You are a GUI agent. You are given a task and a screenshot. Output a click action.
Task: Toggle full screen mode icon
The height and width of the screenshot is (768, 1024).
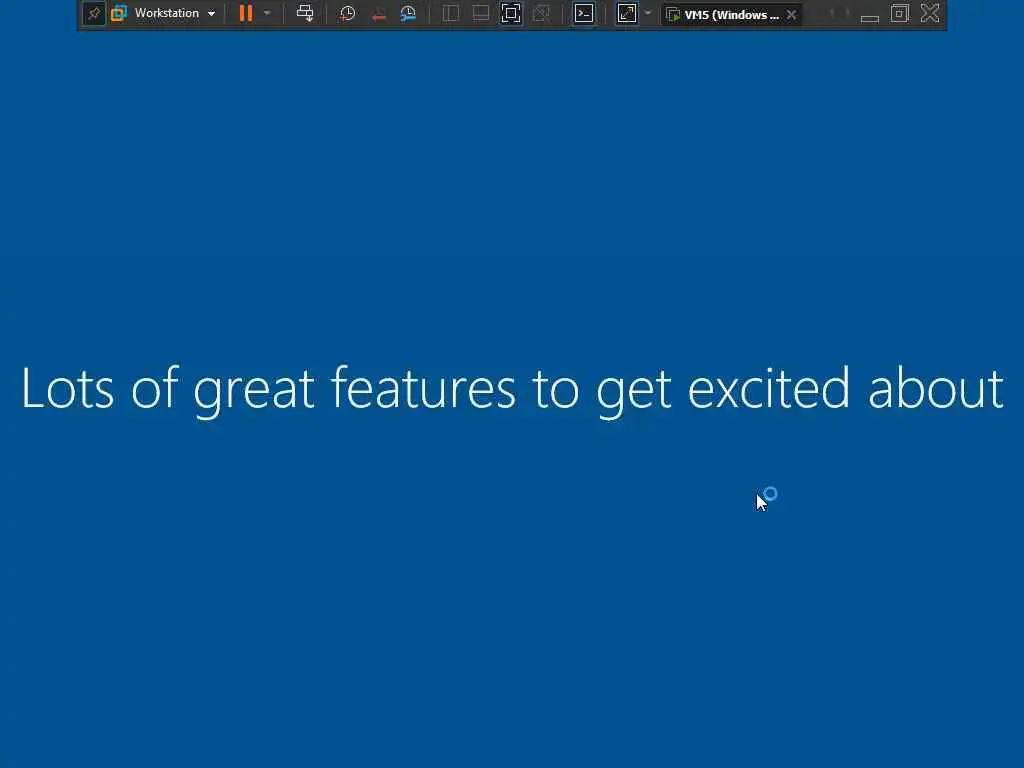(511, 13)
